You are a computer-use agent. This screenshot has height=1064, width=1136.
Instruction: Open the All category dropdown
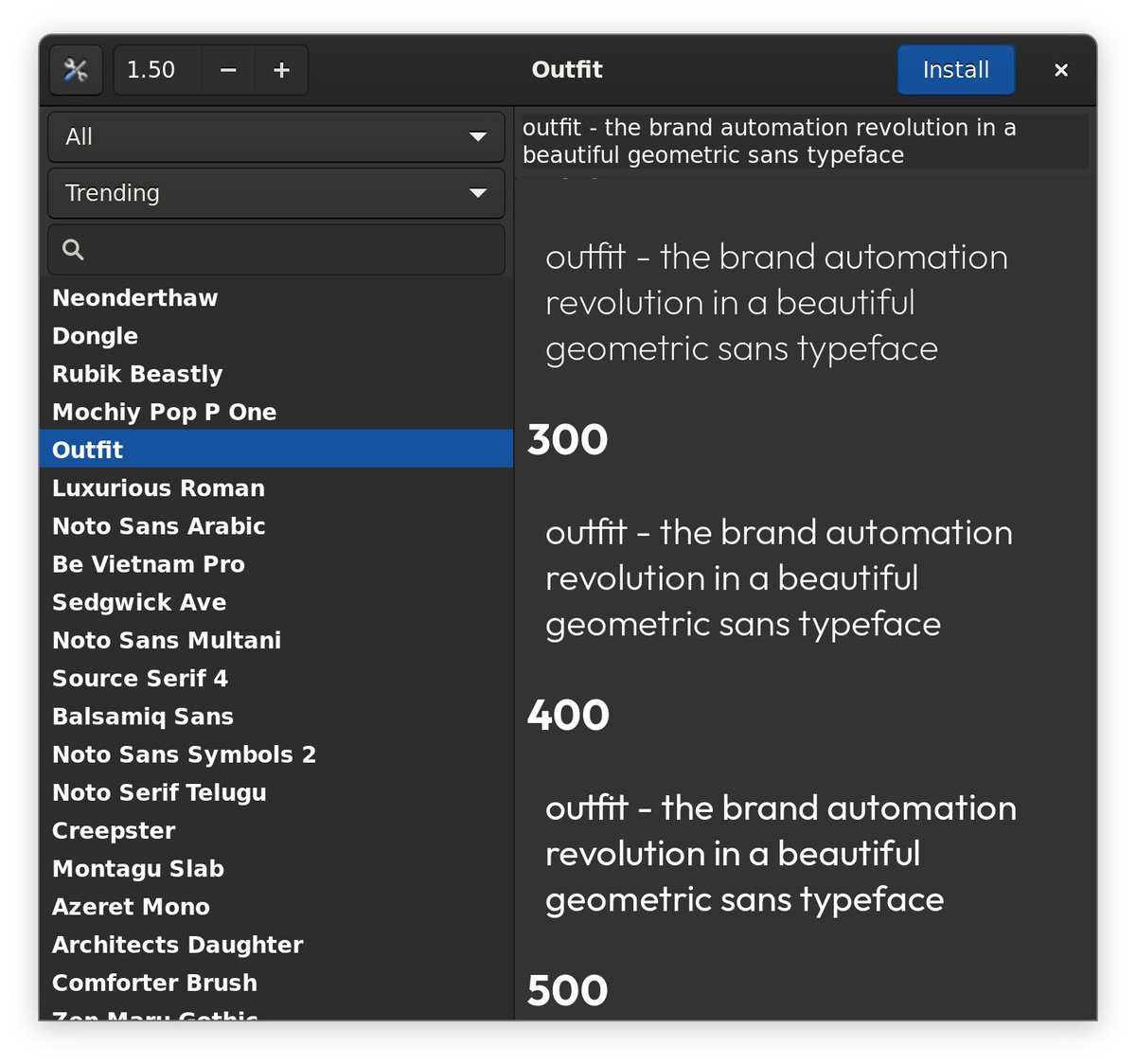point(276,137)
